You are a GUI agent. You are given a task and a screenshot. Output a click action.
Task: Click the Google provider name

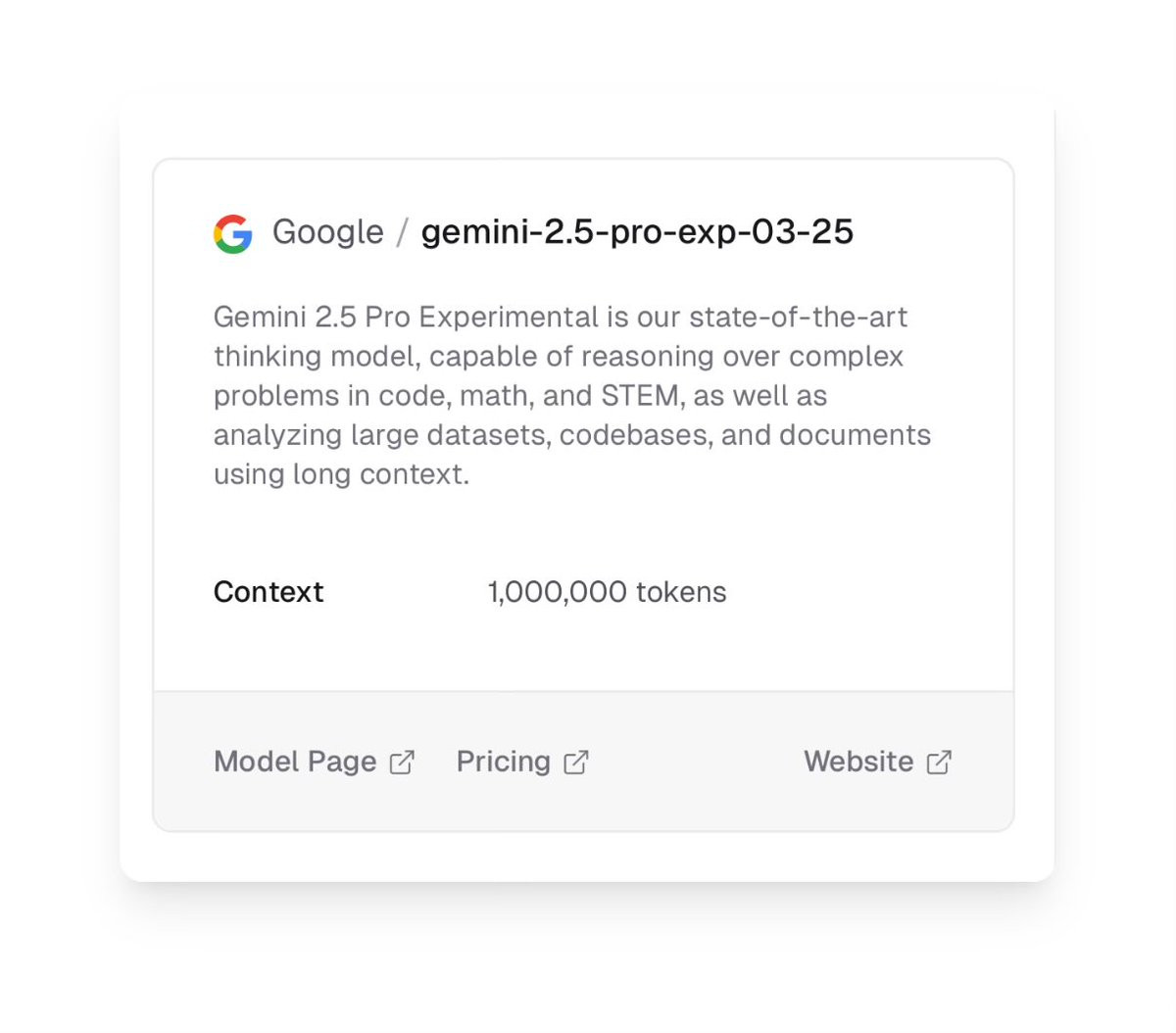click(328, 232)
